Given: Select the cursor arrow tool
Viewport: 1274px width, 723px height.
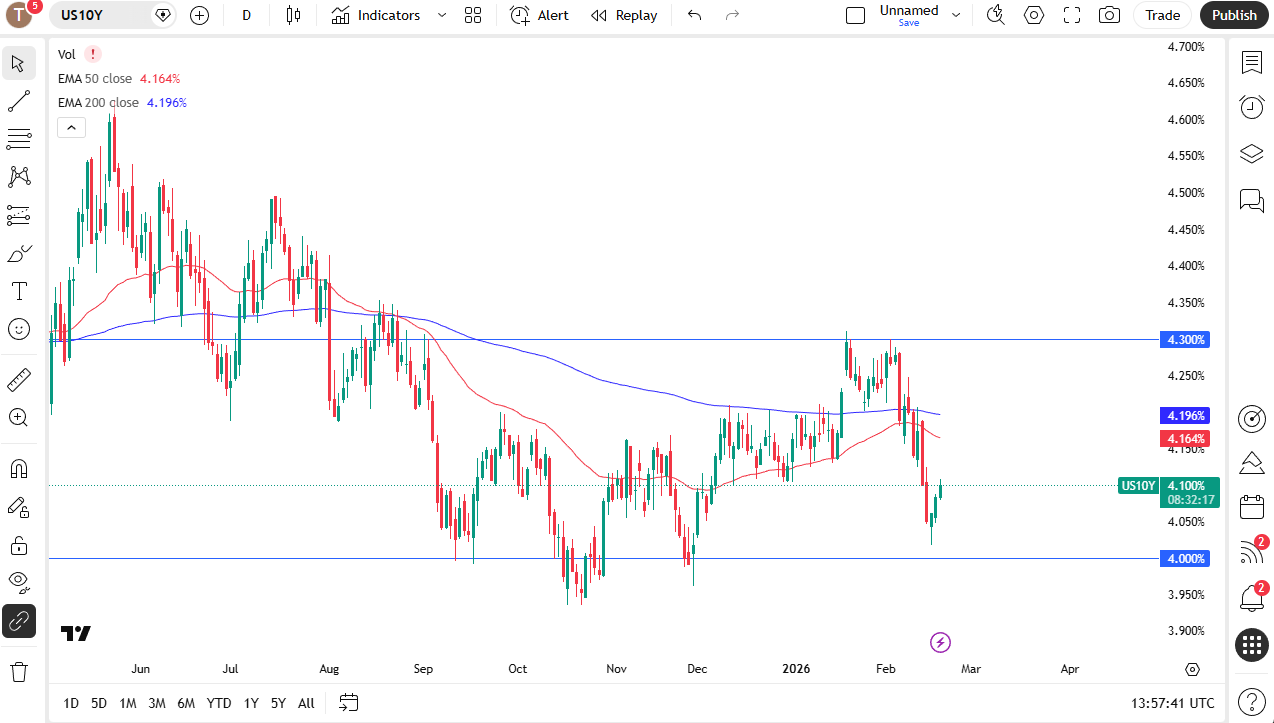Looking at the screenshot, I should (18, 63).
